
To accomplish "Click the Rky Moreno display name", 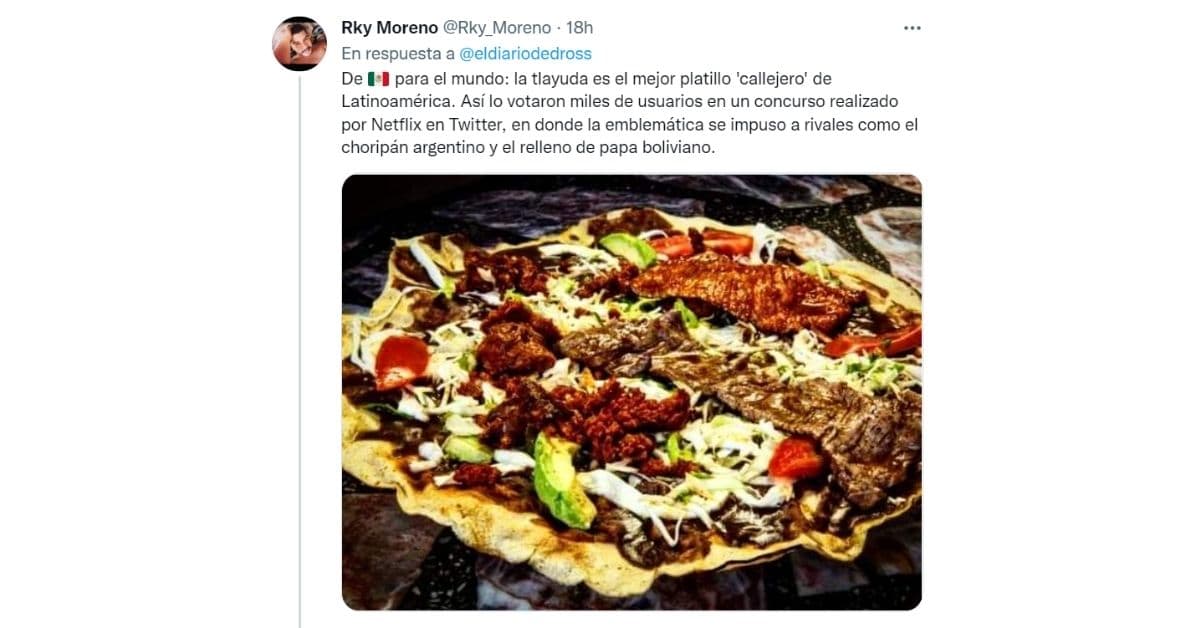I will [x=390, y=28].
